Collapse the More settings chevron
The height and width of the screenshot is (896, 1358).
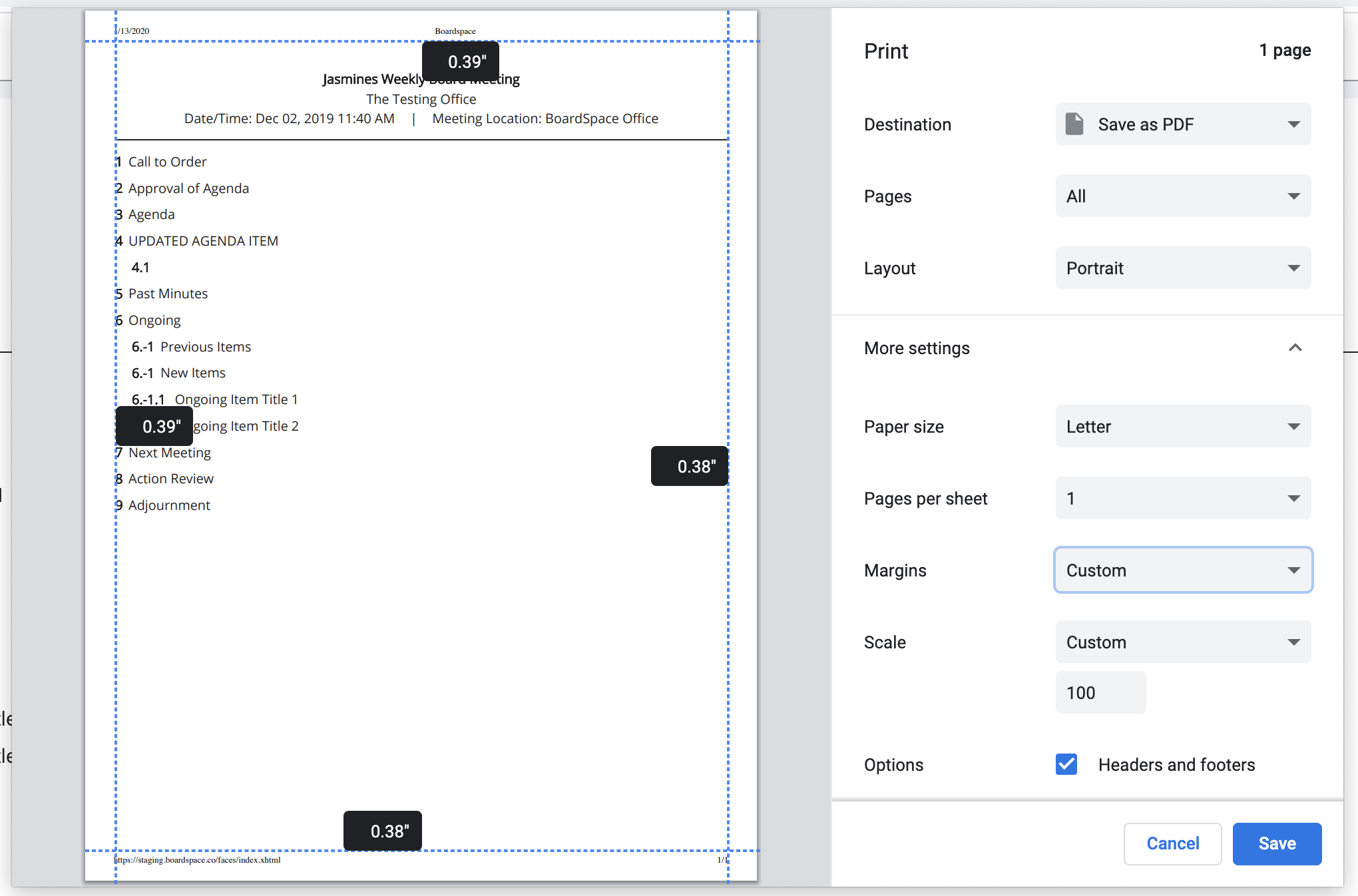coord(1295,347)
